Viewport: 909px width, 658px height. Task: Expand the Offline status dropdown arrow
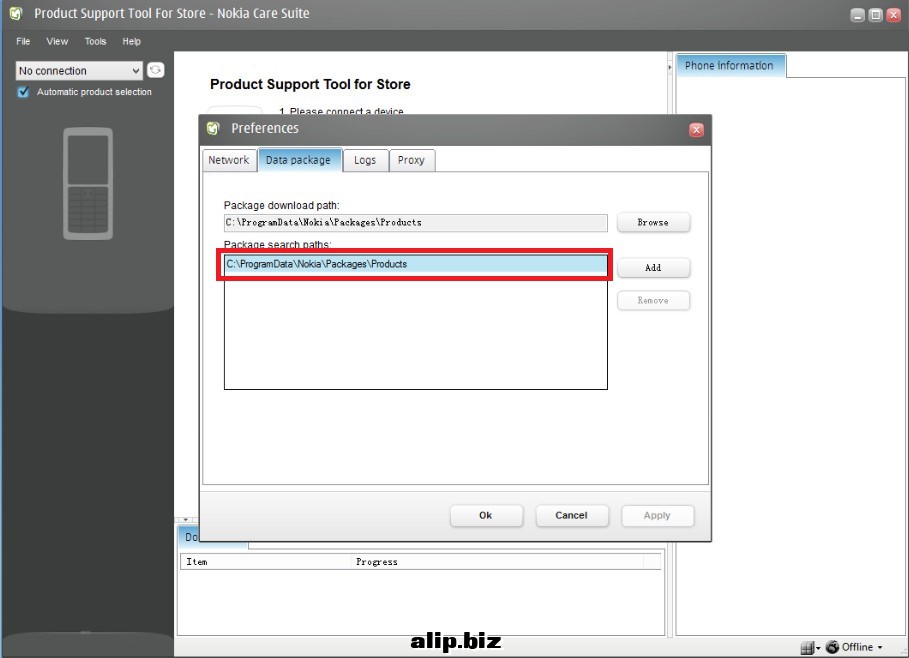[880, 647]
